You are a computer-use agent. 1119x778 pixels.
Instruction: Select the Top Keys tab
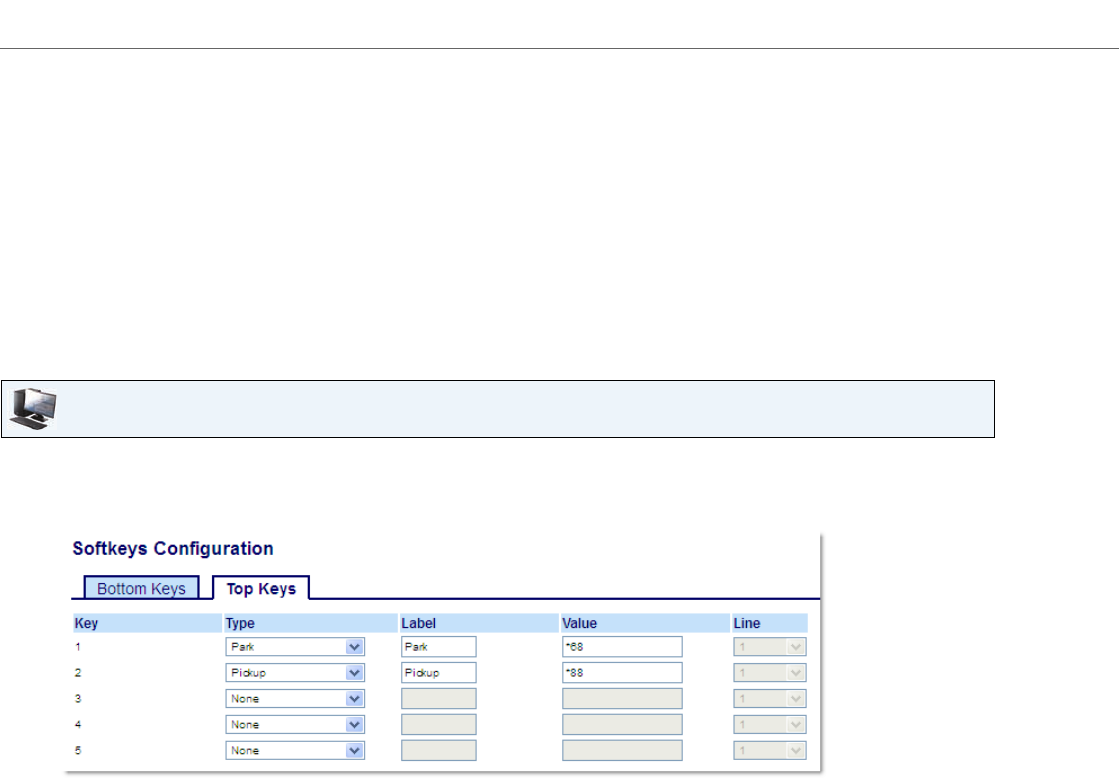pos(261,589)
